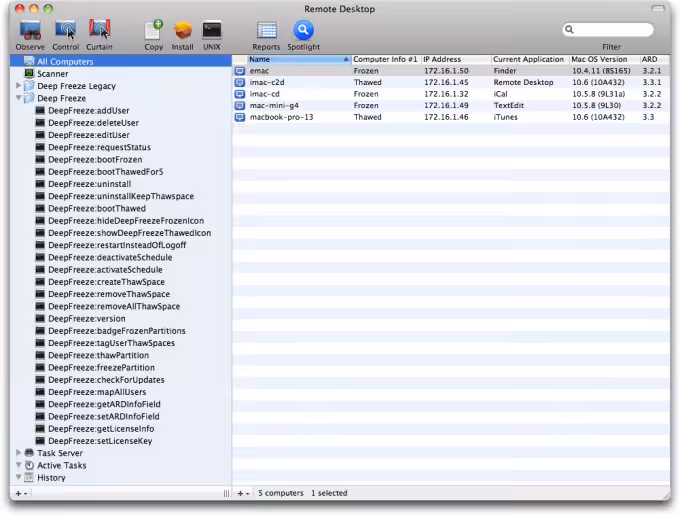Viewport: 680px width, 516px height.
Task: Click the add button below computer list
Action: tap(243, 493)
